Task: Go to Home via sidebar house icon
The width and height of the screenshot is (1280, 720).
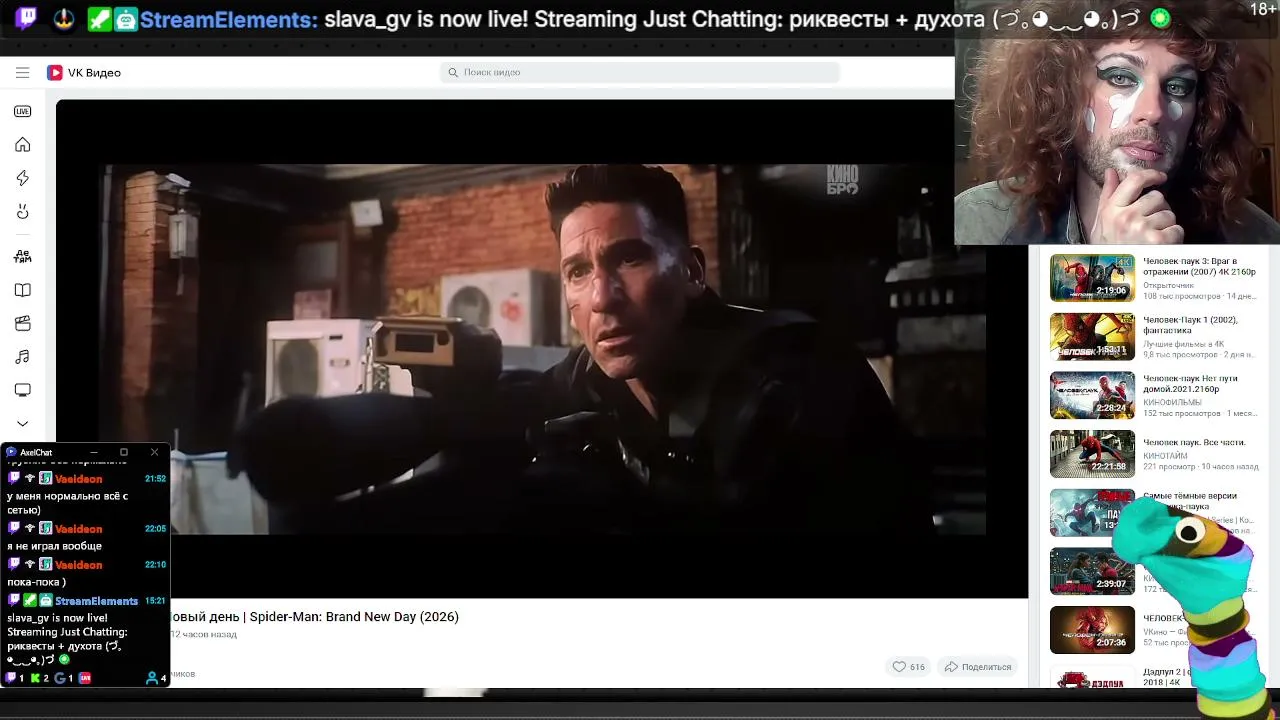Action: tap(22, 145)
